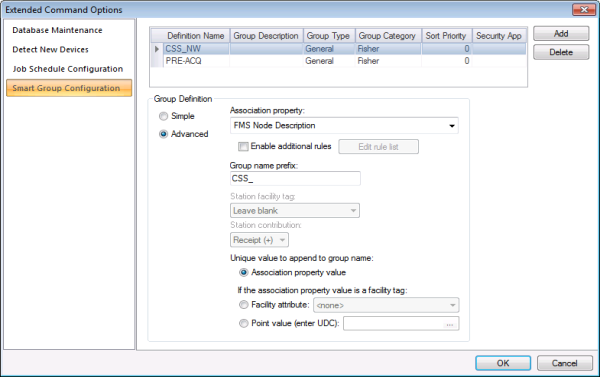
Task: Click Sort Priority 0 in PRE-ACQ row
Action: click(x=447, y=61)
